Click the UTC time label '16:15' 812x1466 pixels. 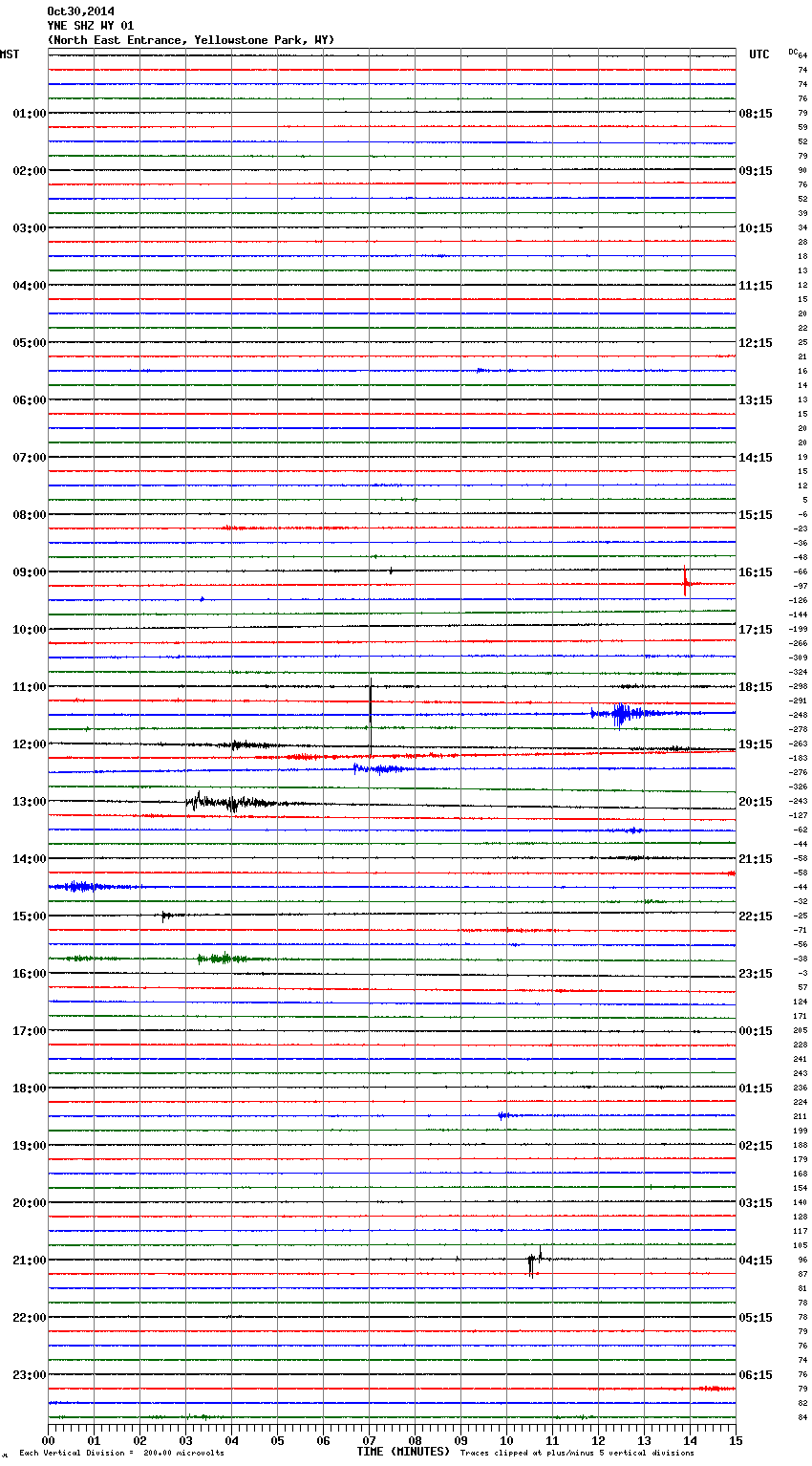[x=756, y=572]
